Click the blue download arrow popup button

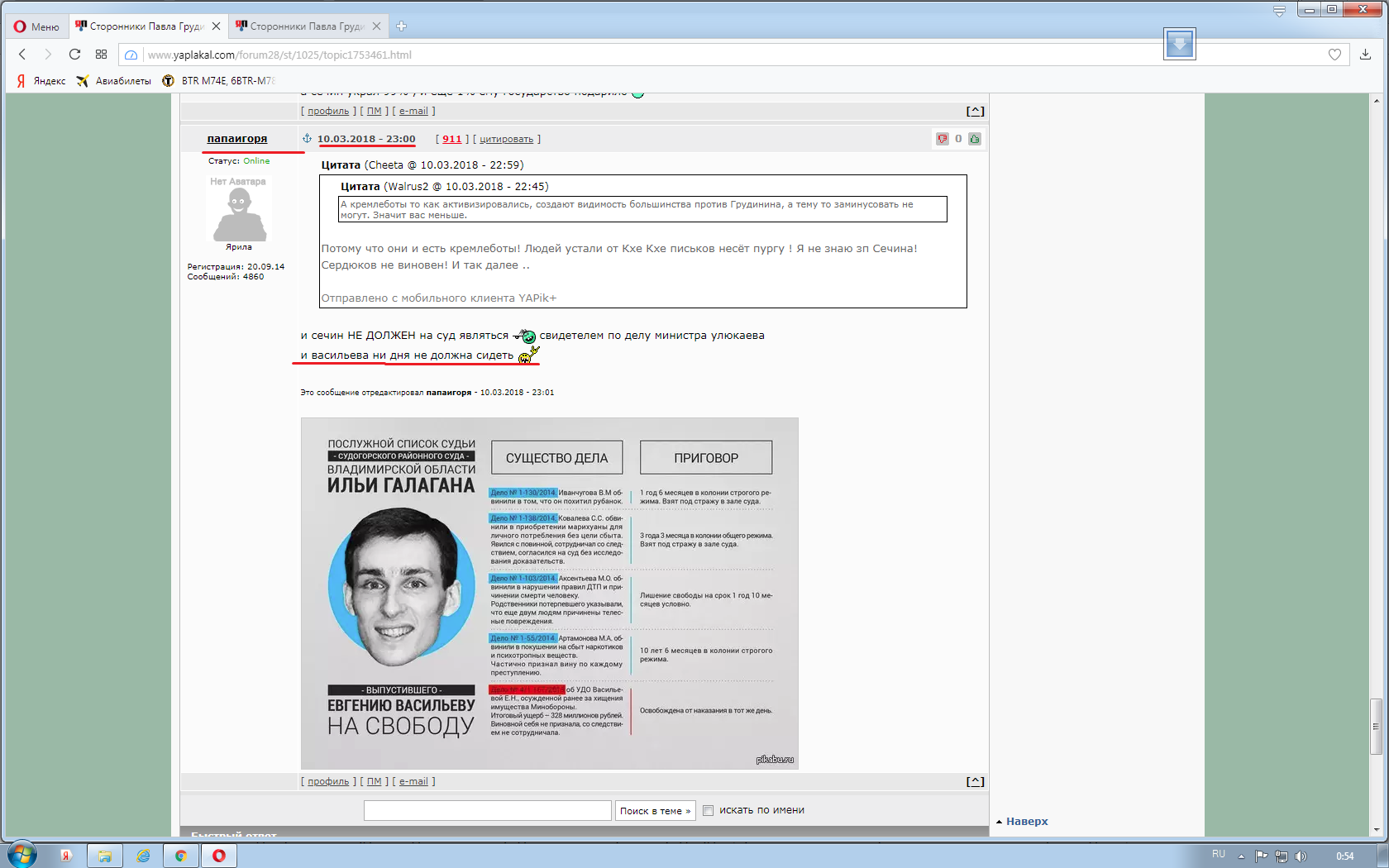(x=1179, y=44)
